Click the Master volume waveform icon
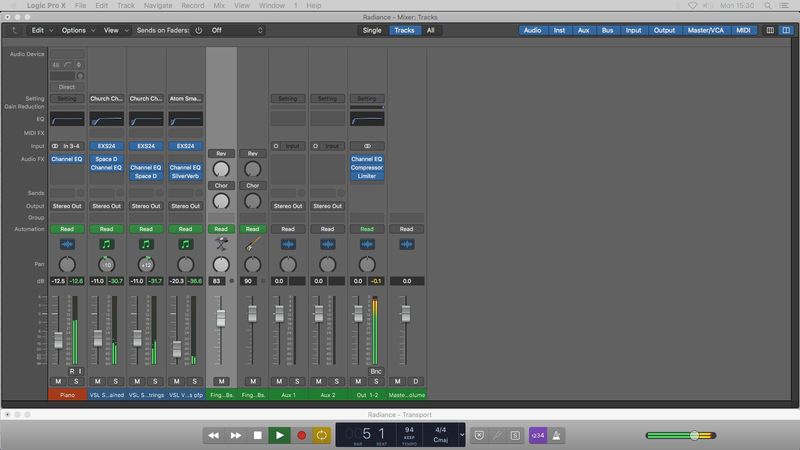This screenshot has width=800, height=450. point(406,244)
